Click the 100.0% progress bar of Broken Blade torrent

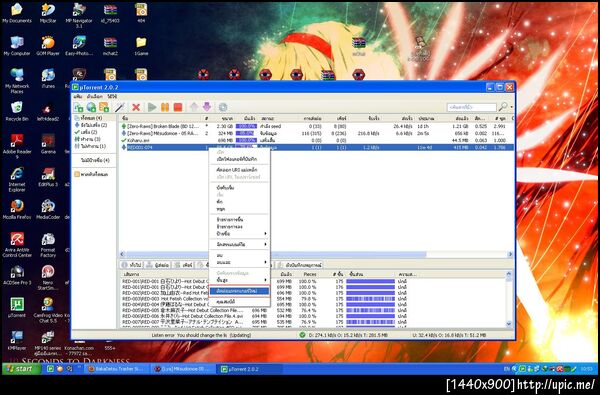coord(246,126)
